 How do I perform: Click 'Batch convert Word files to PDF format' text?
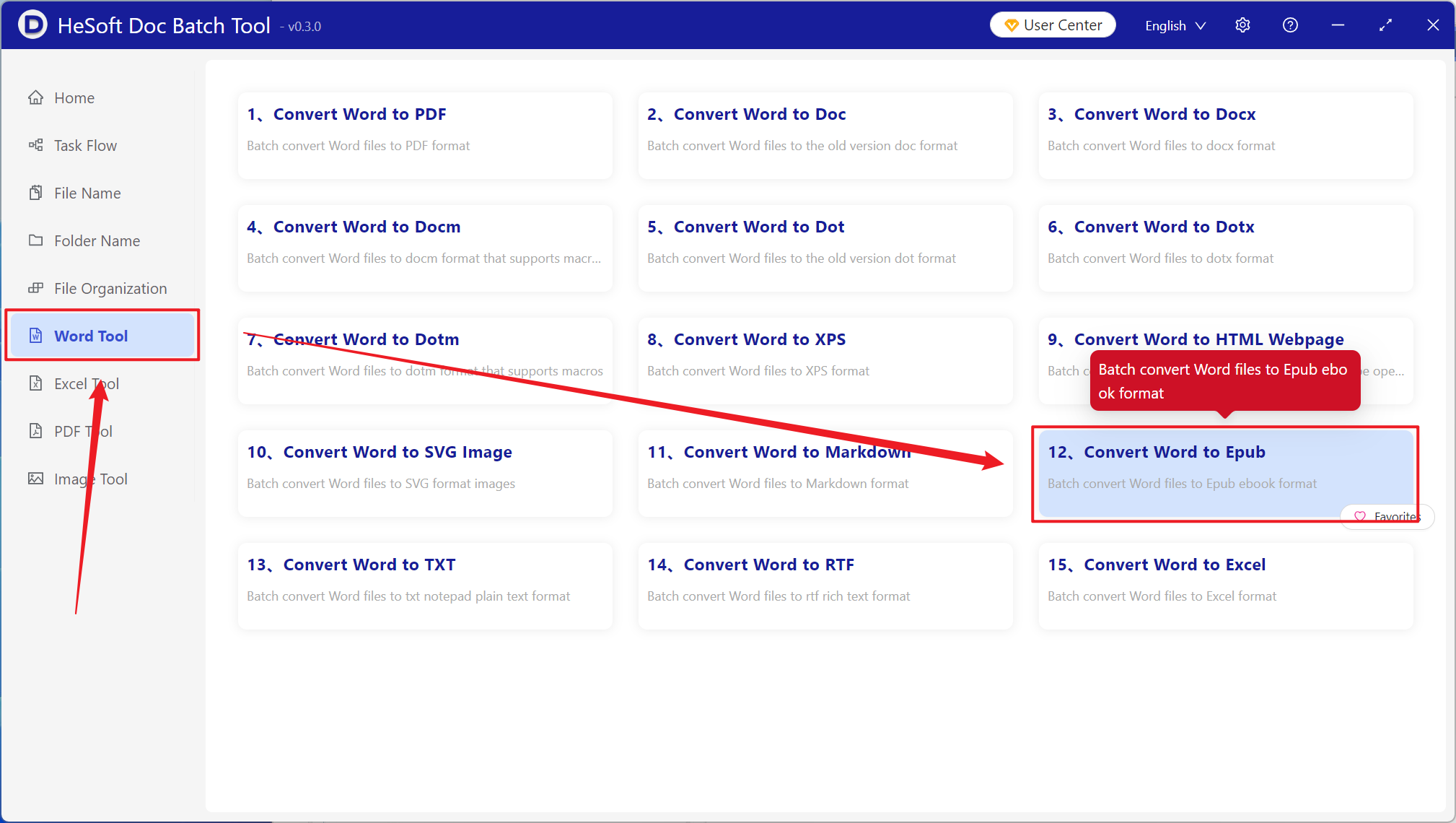358,146
